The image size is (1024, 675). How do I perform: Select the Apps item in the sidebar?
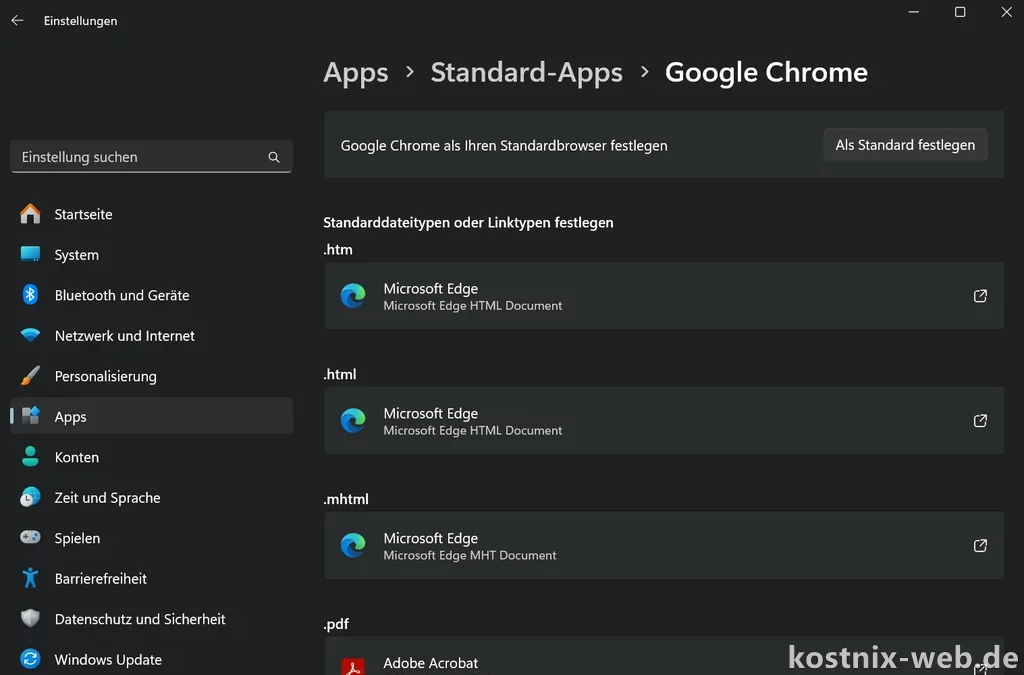(71, 416)
